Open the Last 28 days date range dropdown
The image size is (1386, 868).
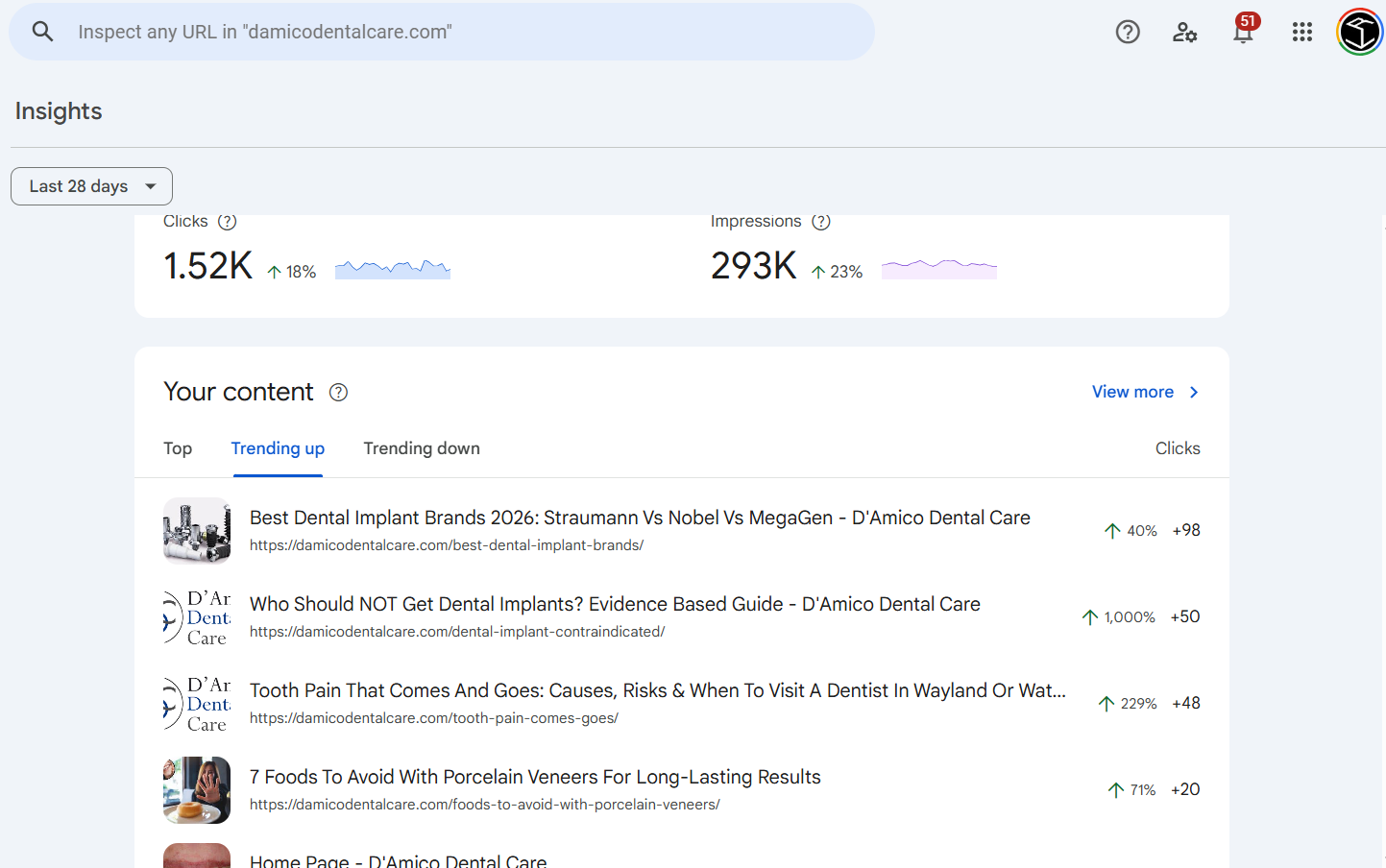91,186
